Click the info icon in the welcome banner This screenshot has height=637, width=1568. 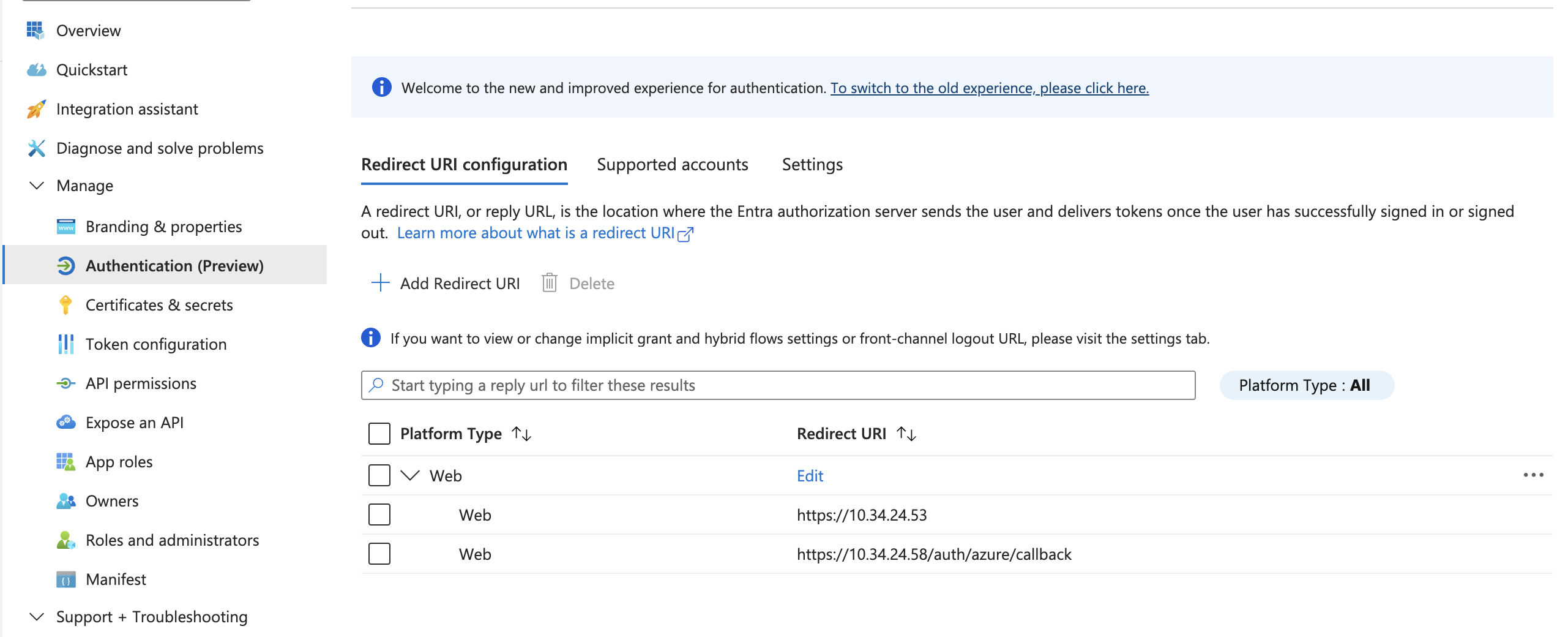pos(381,88)
